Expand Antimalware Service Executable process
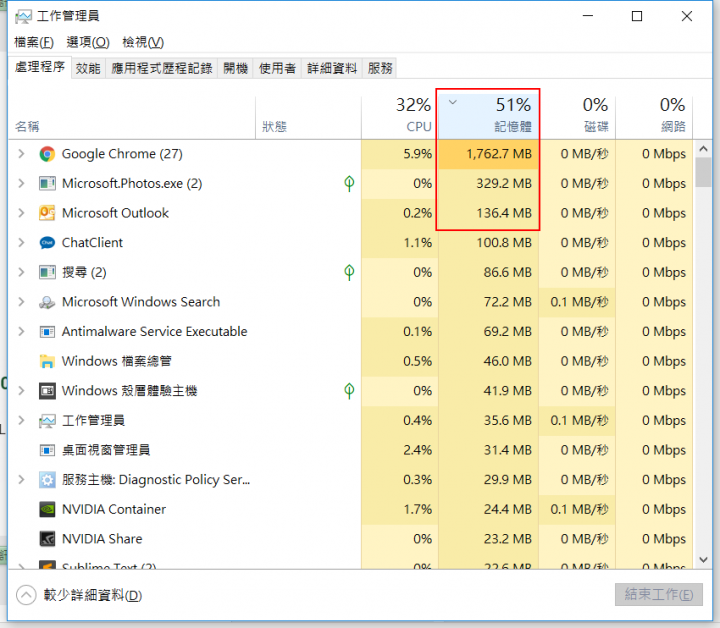720x628 pixels. (21, 331)
